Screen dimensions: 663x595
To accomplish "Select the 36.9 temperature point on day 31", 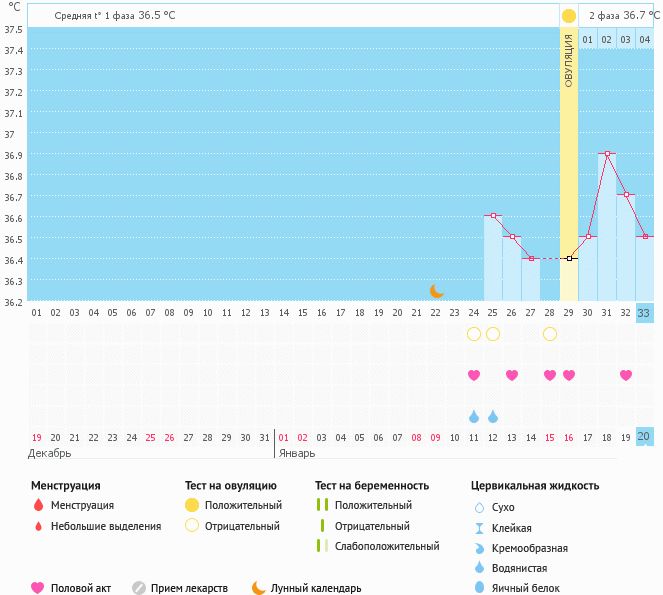I will [607, 154].
